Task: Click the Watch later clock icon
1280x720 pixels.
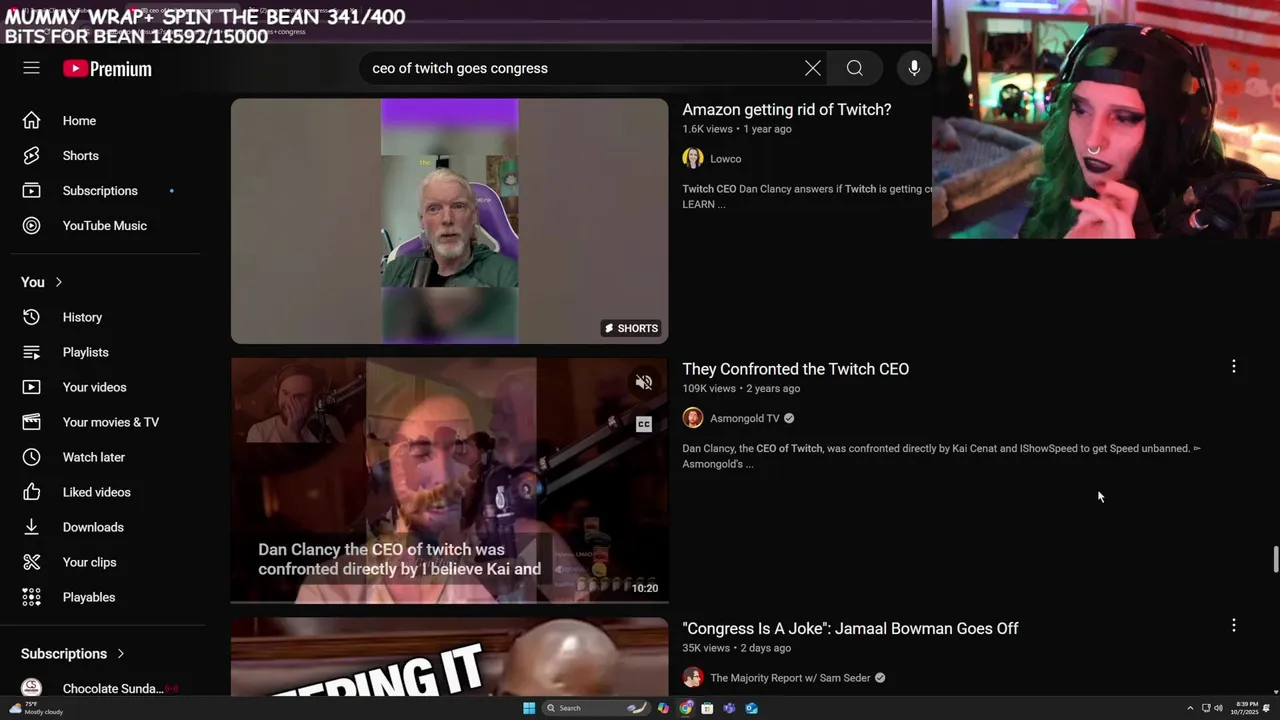Action: click(x=31, y=457)
